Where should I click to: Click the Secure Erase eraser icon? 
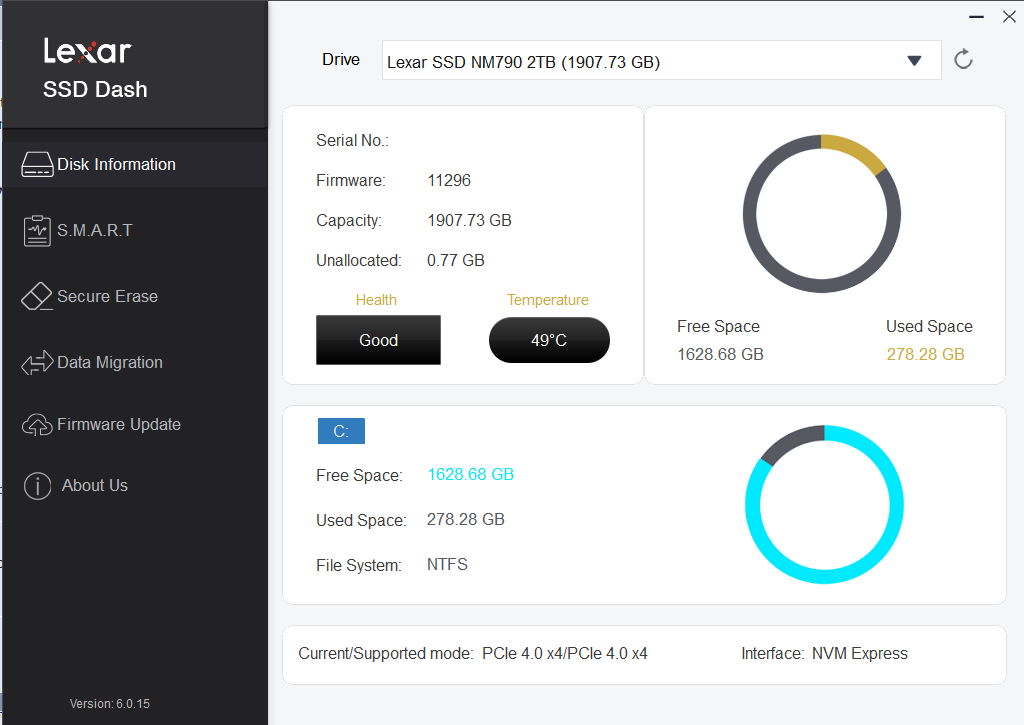click(37, 297)
